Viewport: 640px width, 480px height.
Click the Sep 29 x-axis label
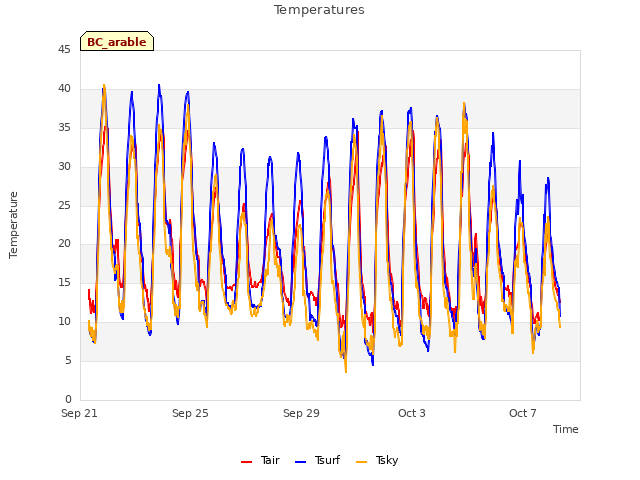pyautogui.click(x=301, y=413)
